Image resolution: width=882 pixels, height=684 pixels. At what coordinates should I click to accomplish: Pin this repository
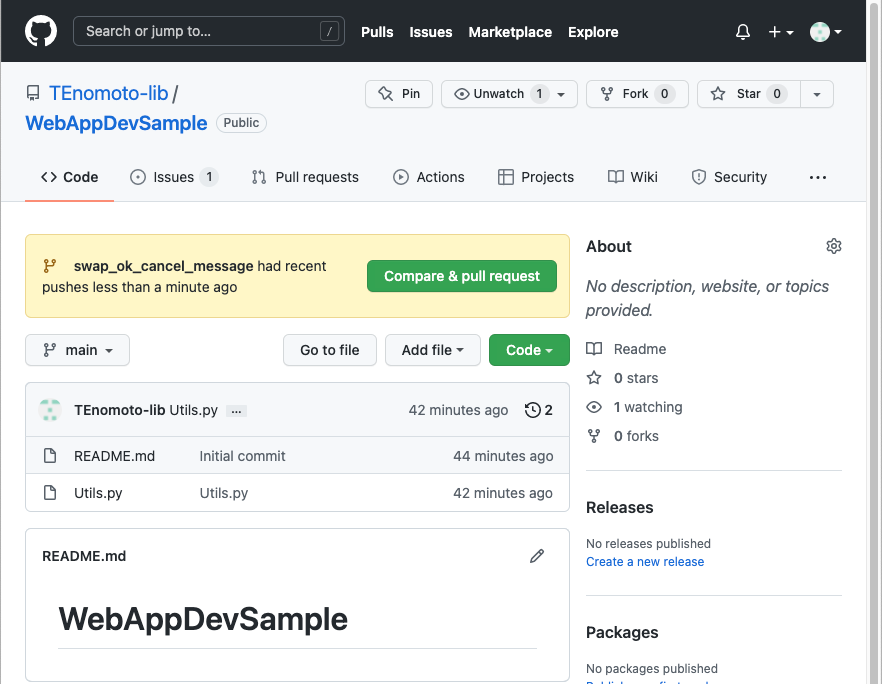(399, 94)
